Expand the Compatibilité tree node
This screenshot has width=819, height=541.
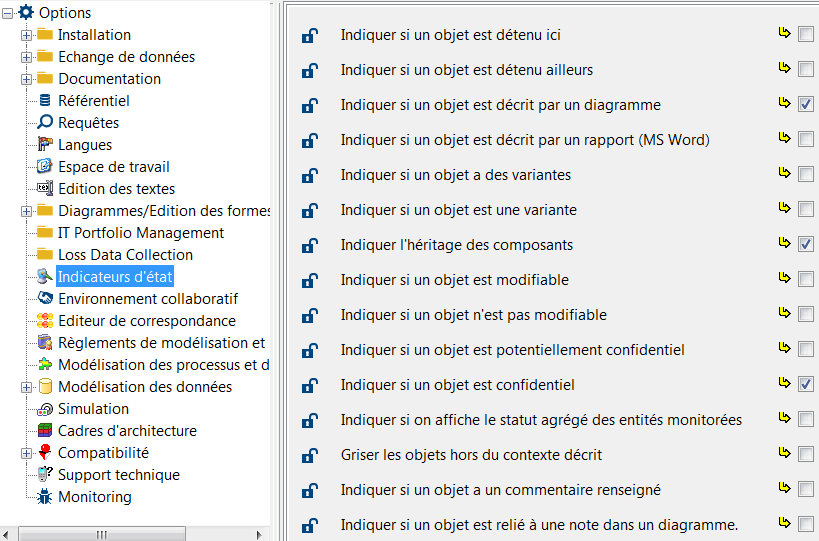point(27,453)
